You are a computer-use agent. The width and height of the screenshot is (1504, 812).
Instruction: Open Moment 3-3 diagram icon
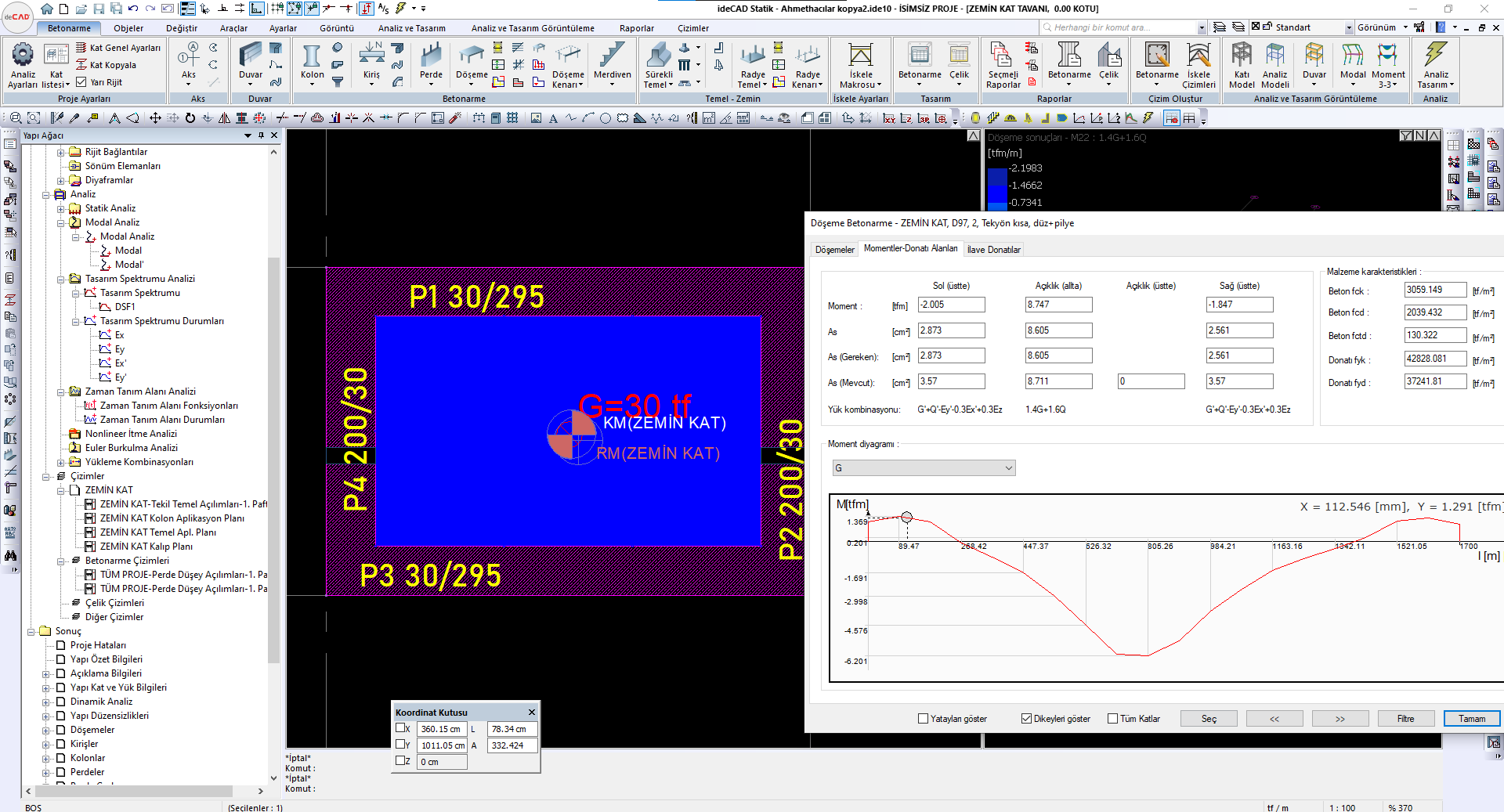[1388, 65]
